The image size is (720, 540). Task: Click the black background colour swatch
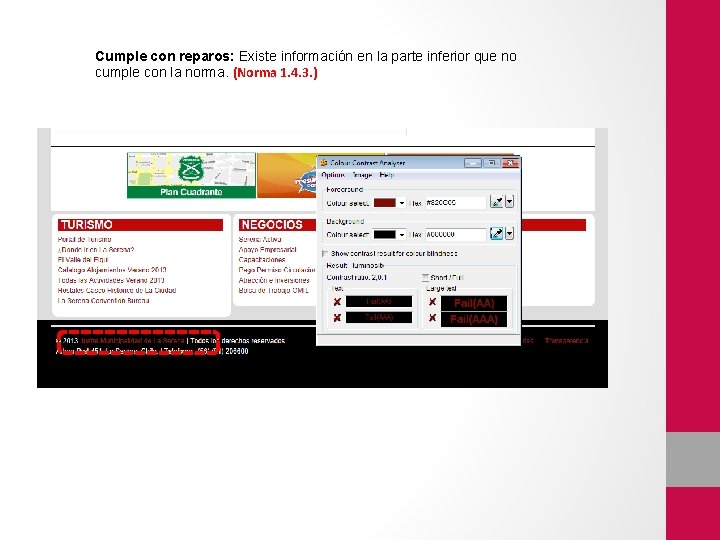[x=385, y=235]
